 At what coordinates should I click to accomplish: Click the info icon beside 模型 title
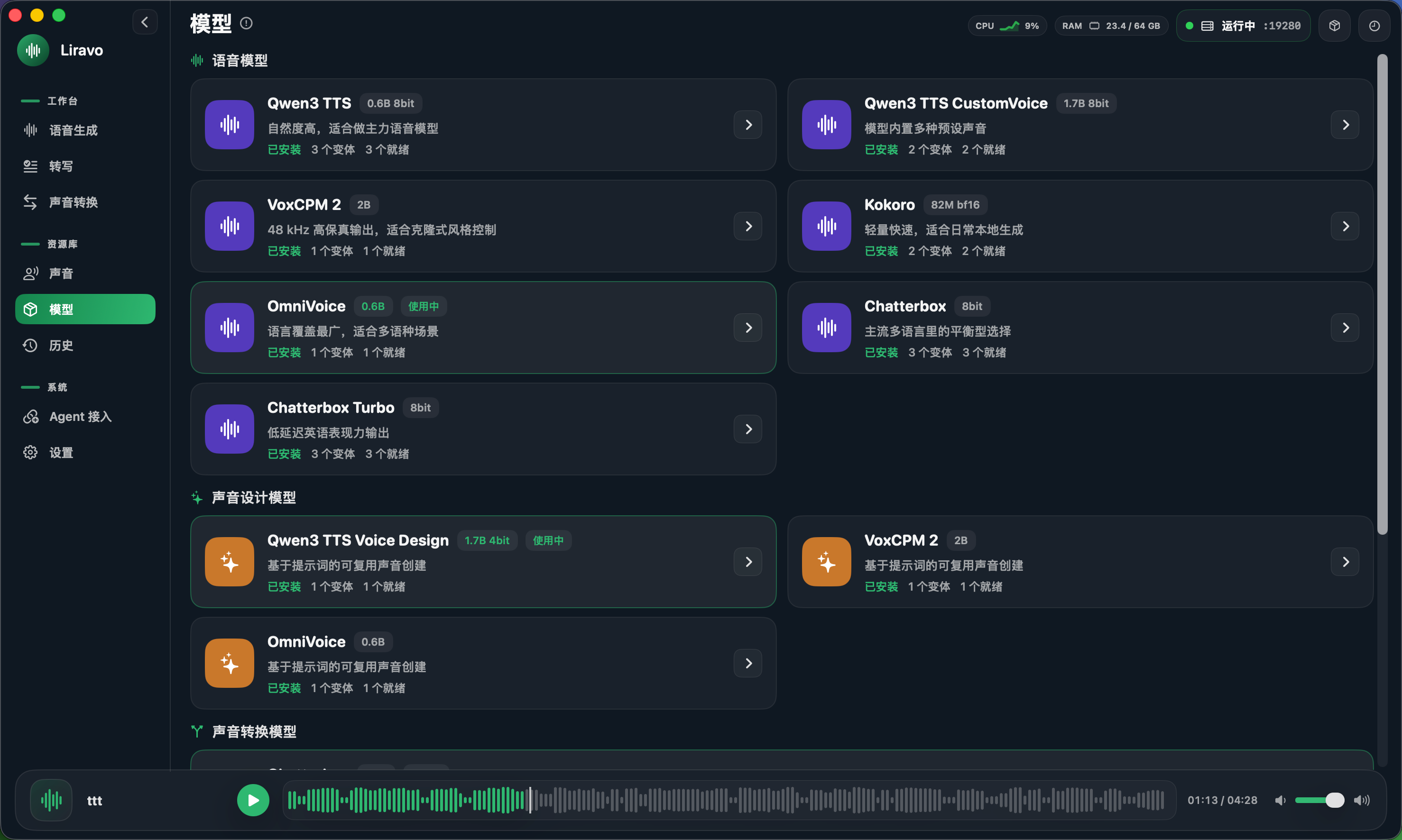(x=246, y=23)
